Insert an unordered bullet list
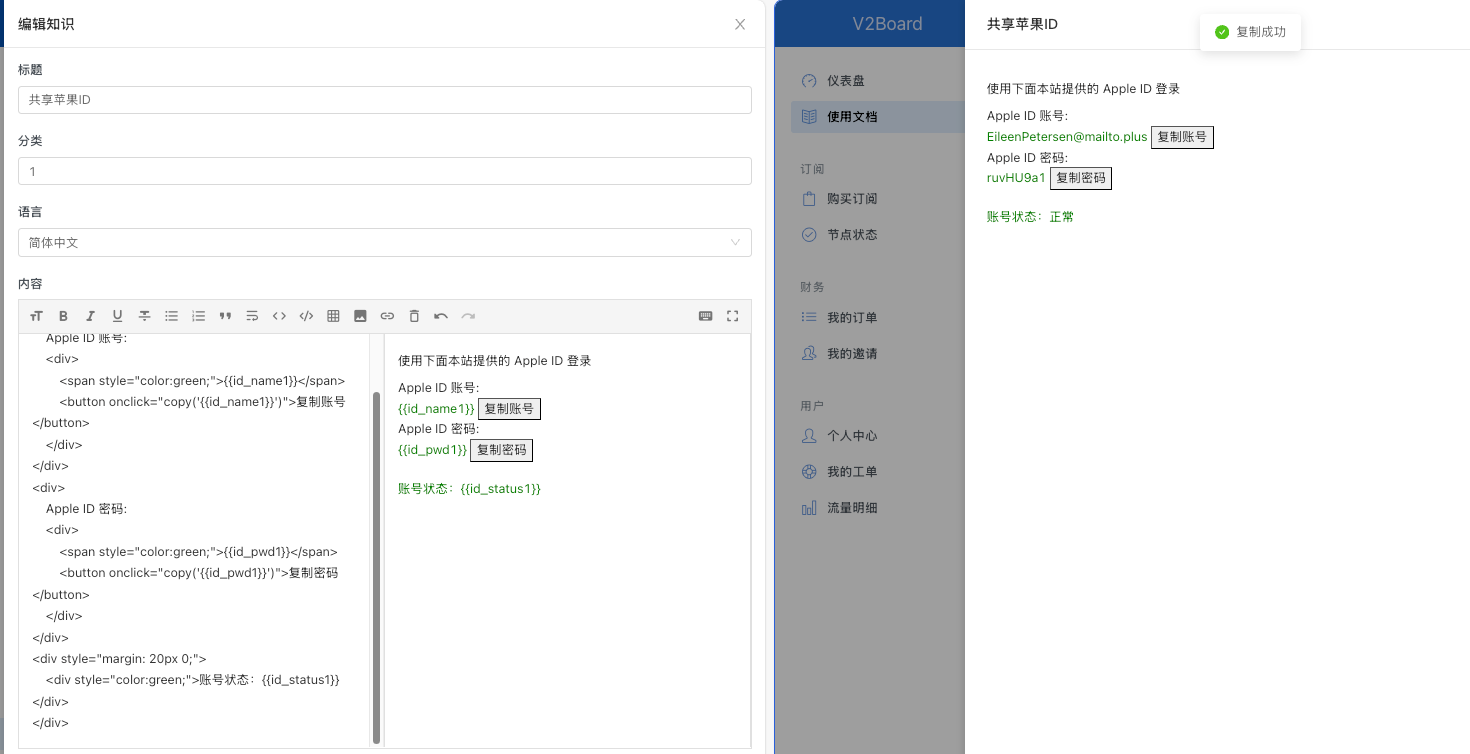 171,316
